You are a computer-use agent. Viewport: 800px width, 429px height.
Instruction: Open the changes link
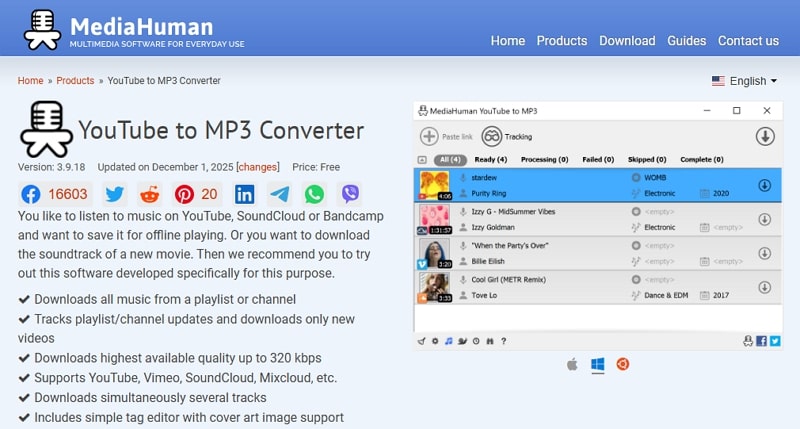coord(258,167)
